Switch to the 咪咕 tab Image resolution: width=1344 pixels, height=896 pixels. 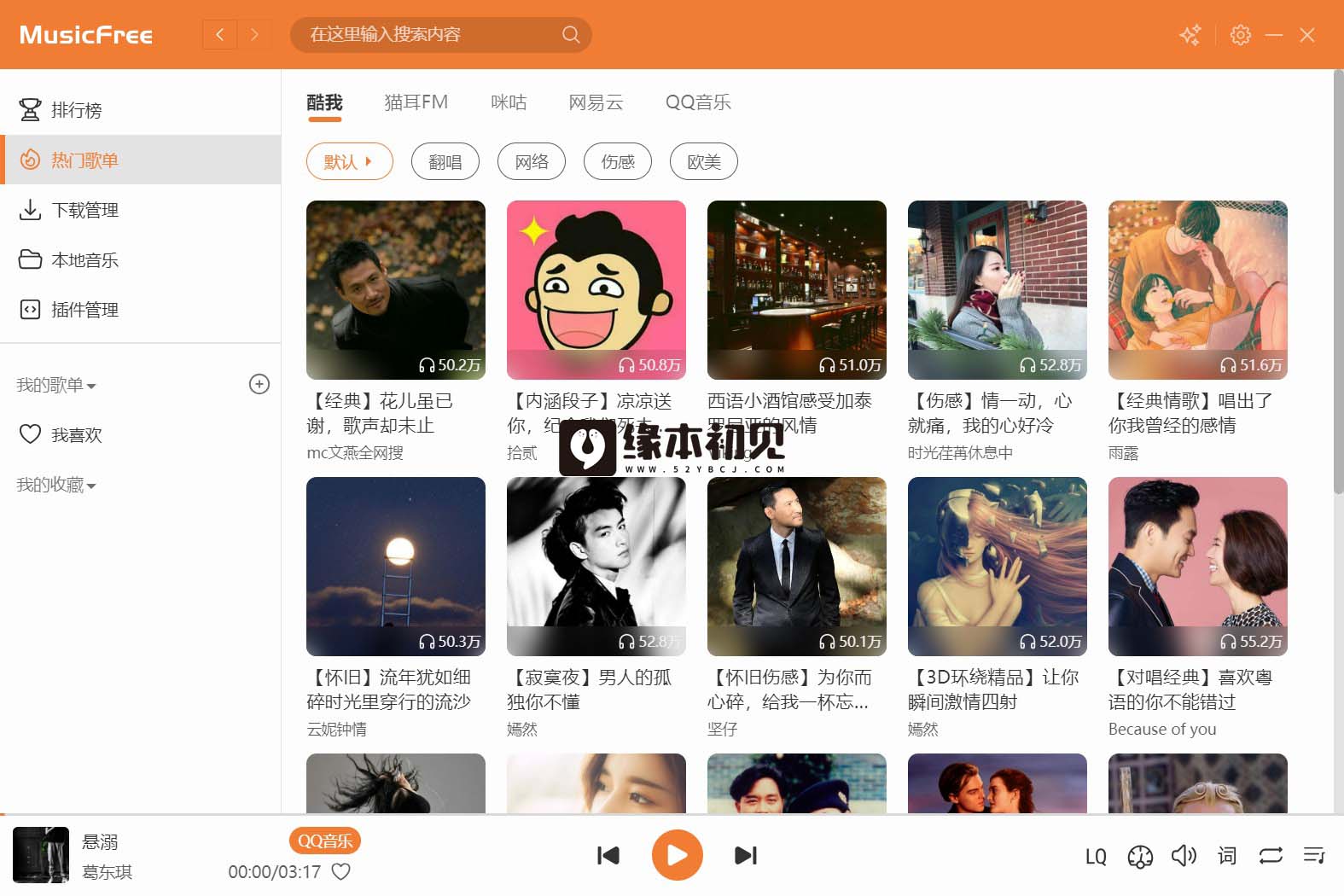pos(509,102)
